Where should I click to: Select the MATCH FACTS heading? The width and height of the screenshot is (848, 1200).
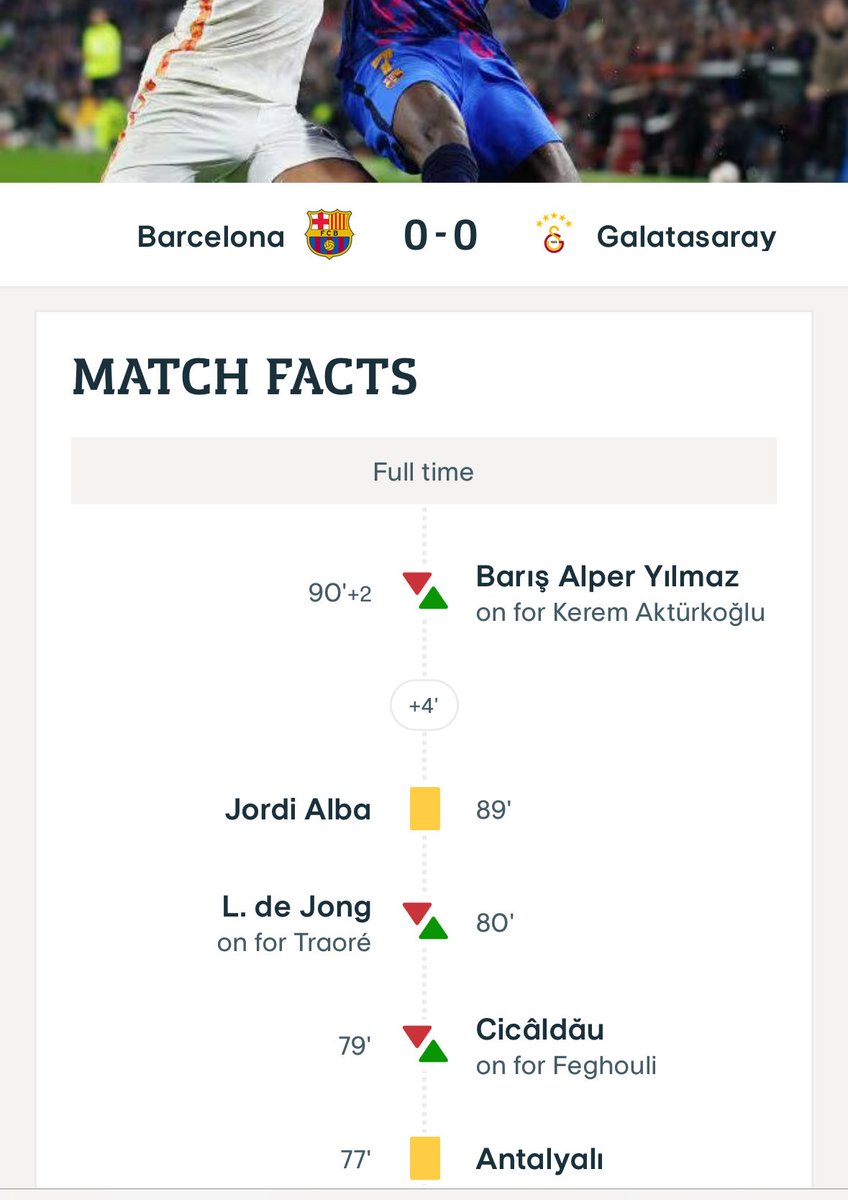(245, 377)
